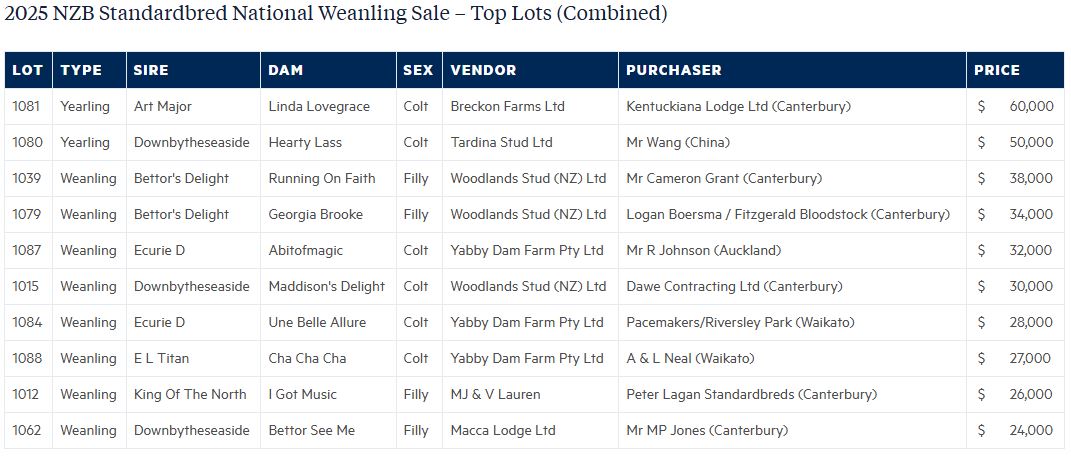Click sire name Art Major

163,106
